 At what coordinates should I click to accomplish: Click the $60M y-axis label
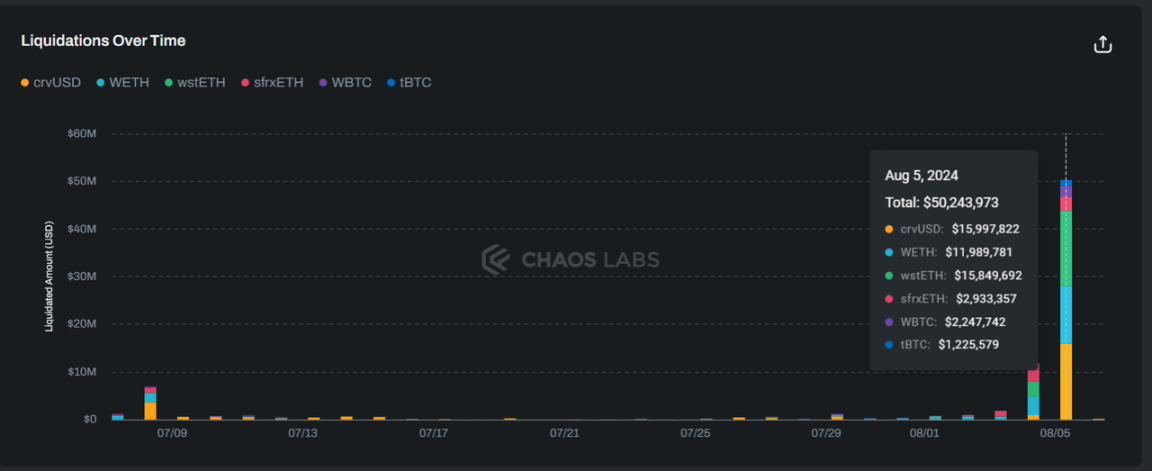(x=82, y=133)
